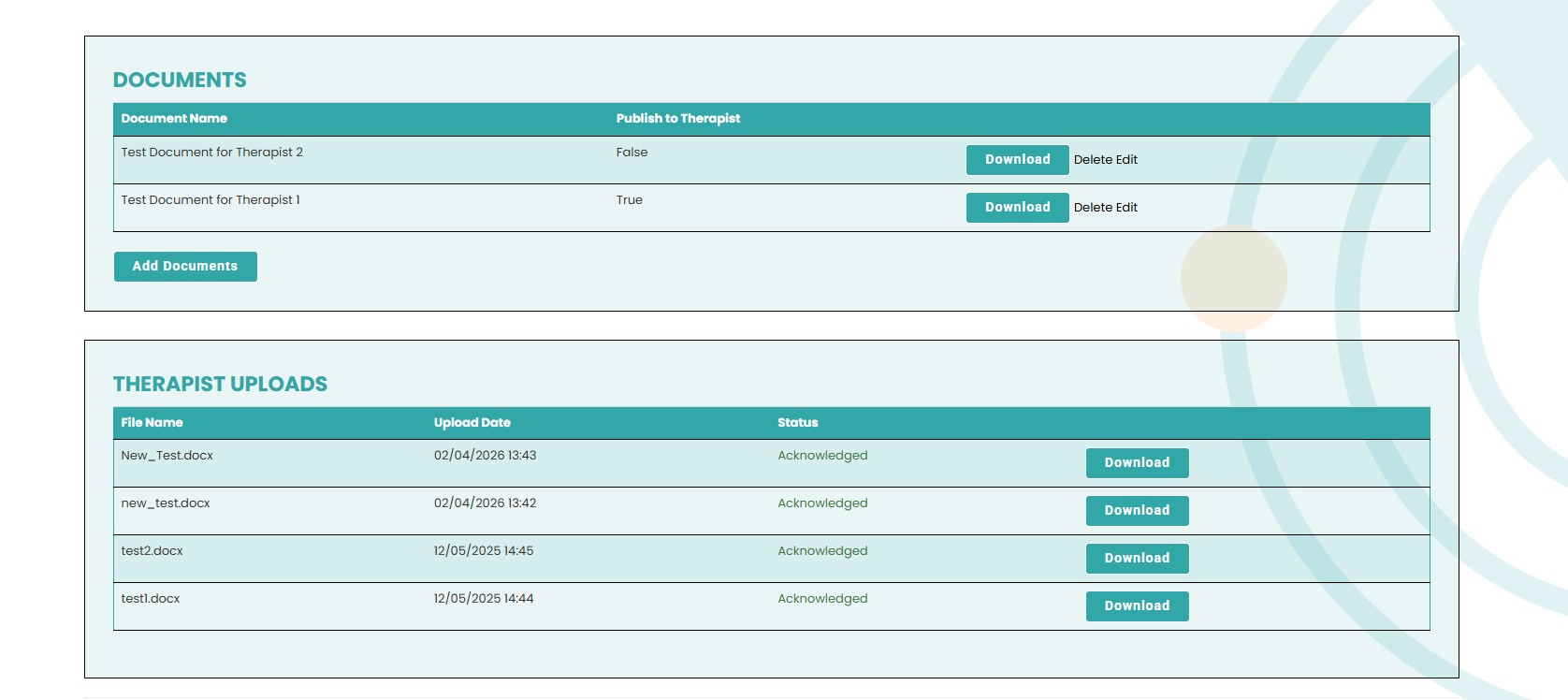Screen dimensions: 1568x700
Task: Select the 'Test Document for Therapist 2' name
Action: point(212,153)
